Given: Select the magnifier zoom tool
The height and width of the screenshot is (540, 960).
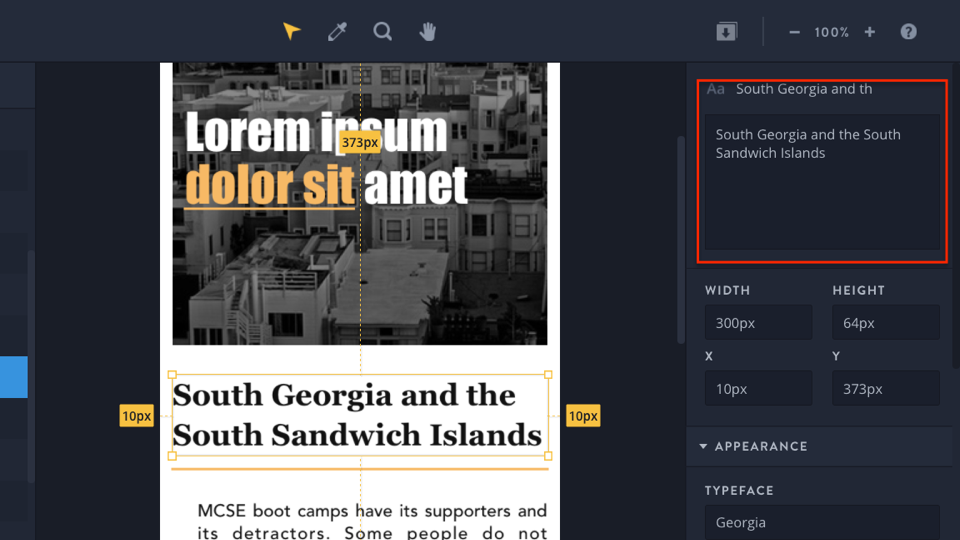Looking at the screenshot, I should [x=383, y=31].
